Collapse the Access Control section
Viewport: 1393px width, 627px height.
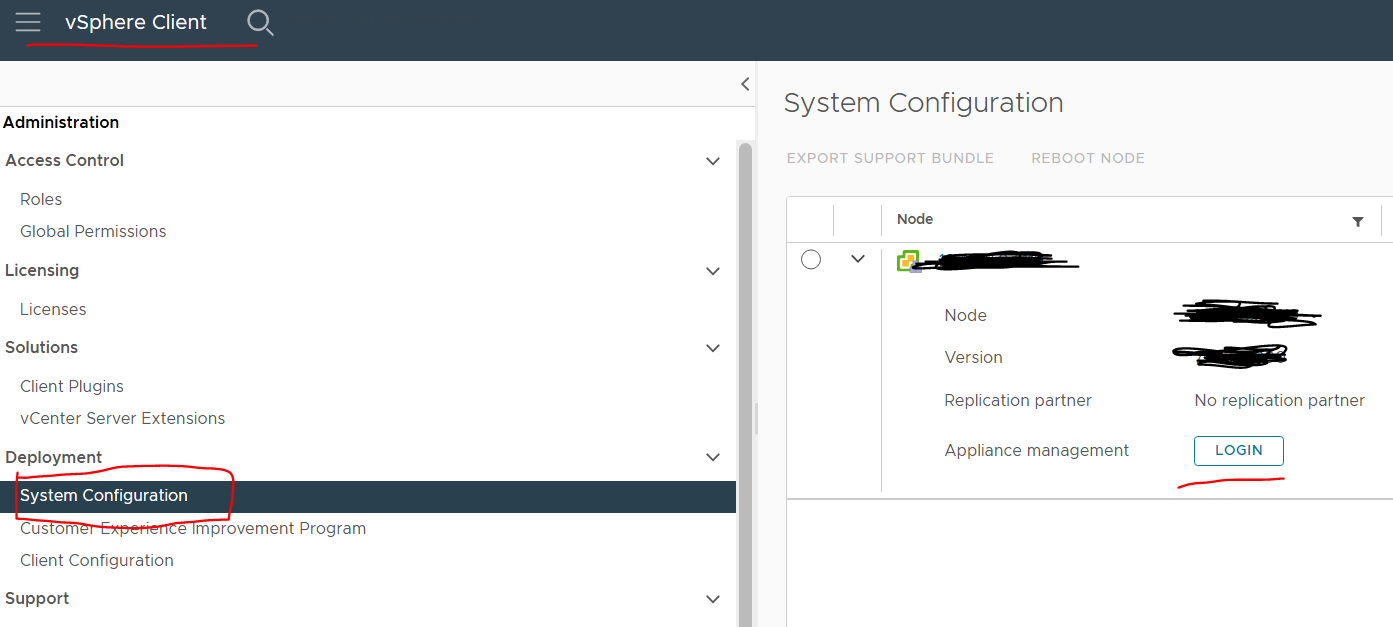click(712, 161)
